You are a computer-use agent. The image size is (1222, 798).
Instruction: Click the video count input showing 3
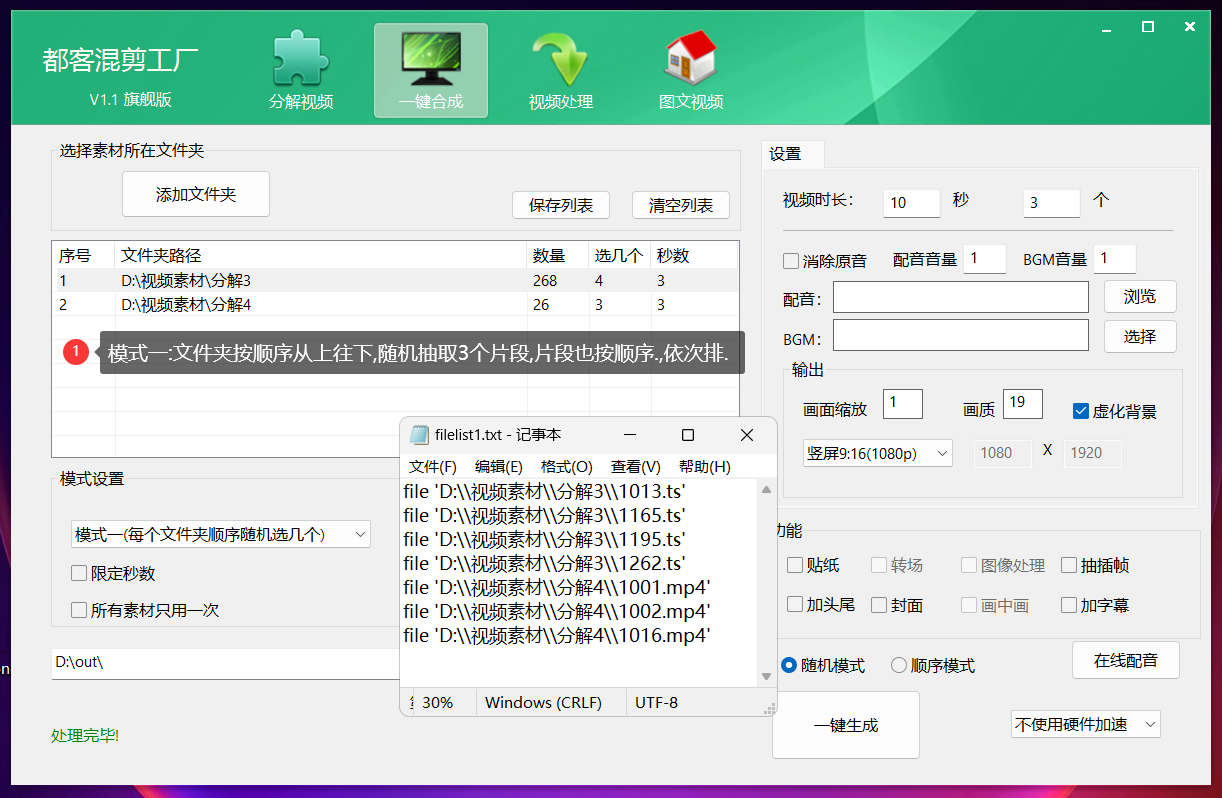click(x=1052, y=203)
